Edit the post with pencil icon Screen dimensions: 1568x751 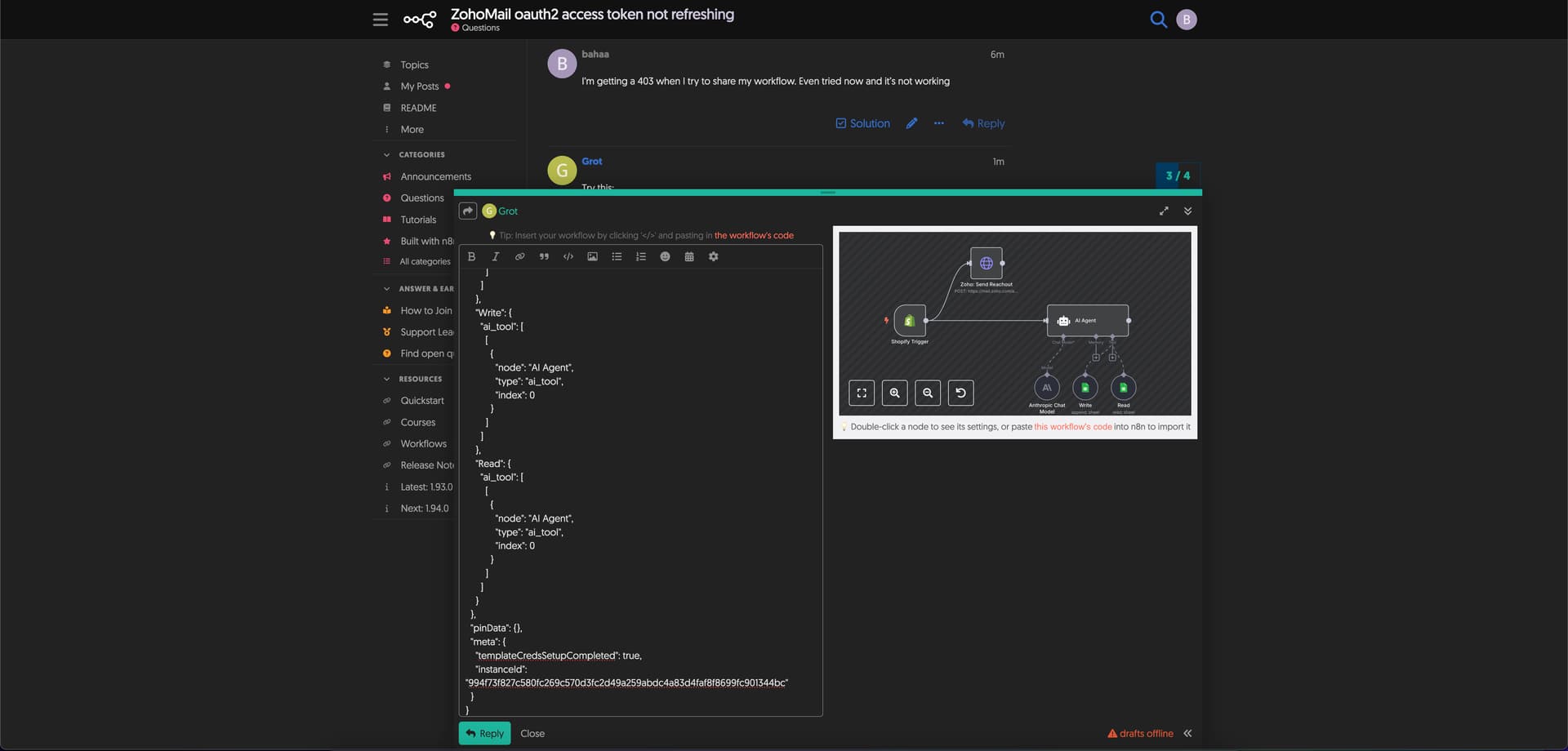click(x=911, y=123)
